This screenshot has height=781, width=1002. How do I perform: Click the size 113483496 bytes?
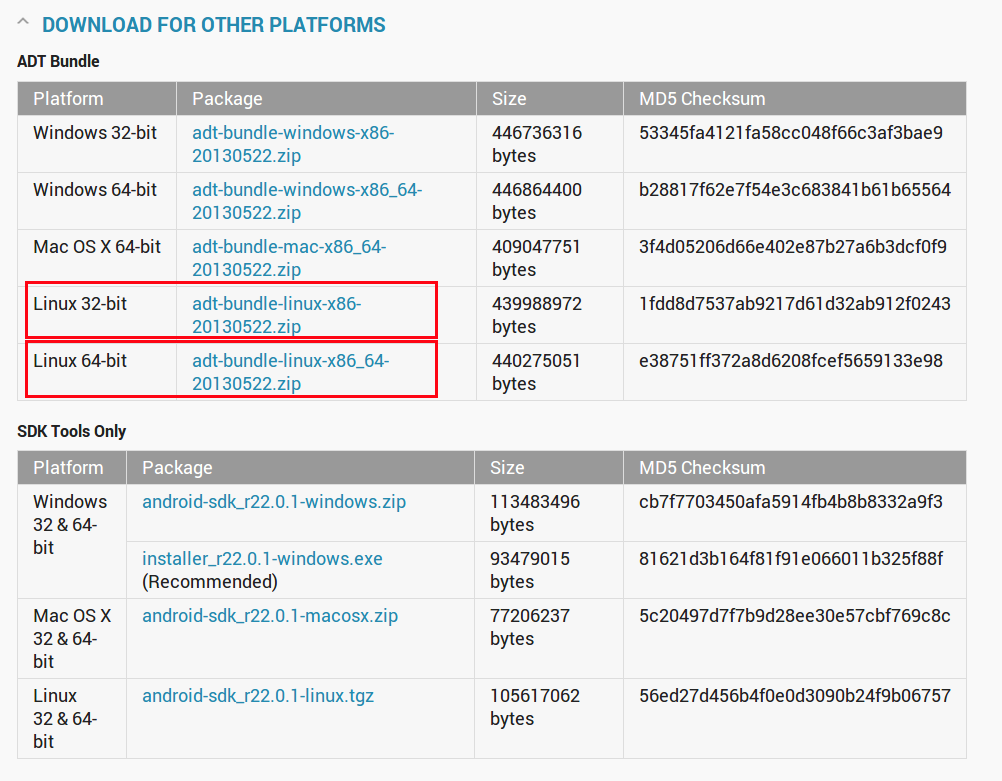click(x=535, y=513)
